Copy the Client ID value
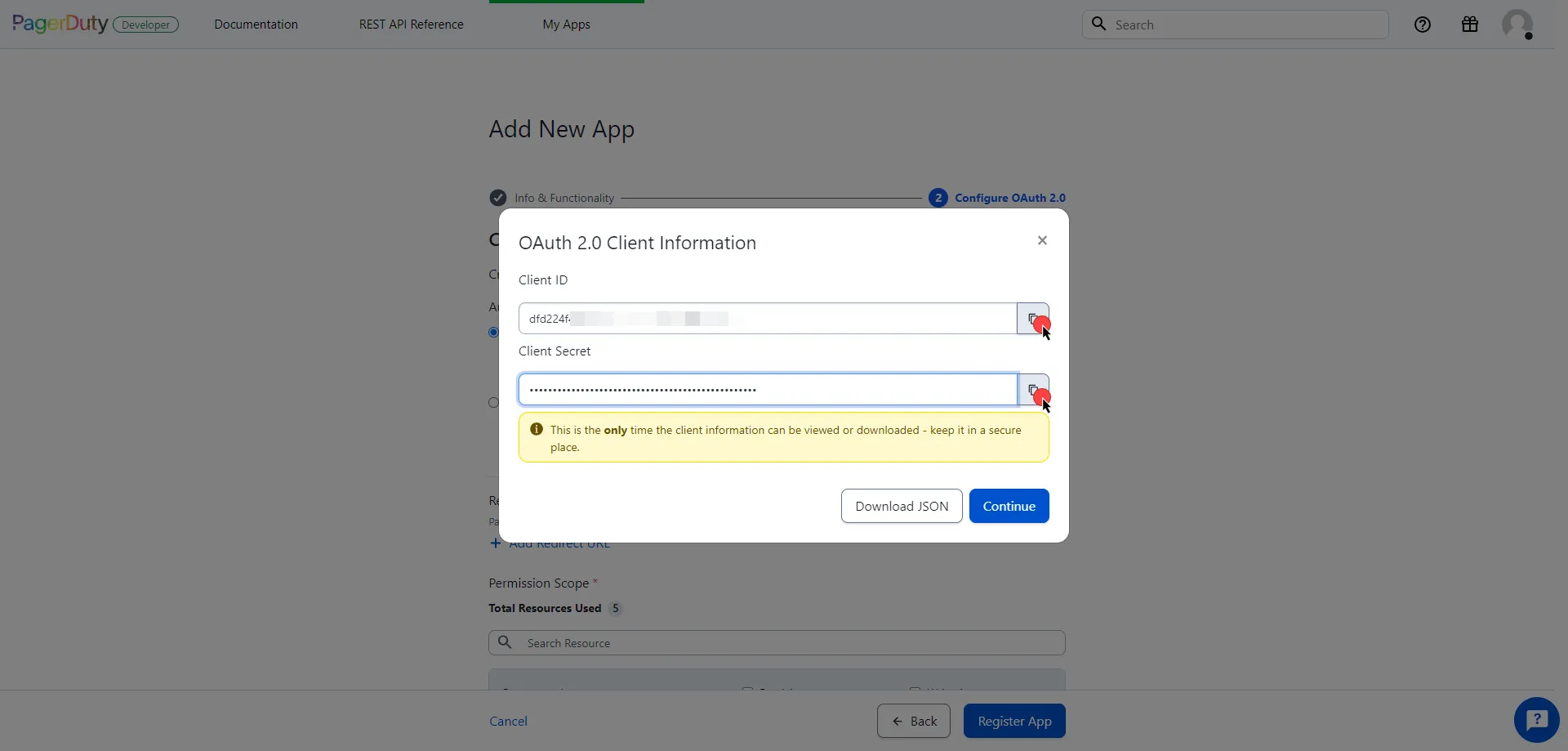The width and height of the screenshot is (1568, 751). 1034,319
